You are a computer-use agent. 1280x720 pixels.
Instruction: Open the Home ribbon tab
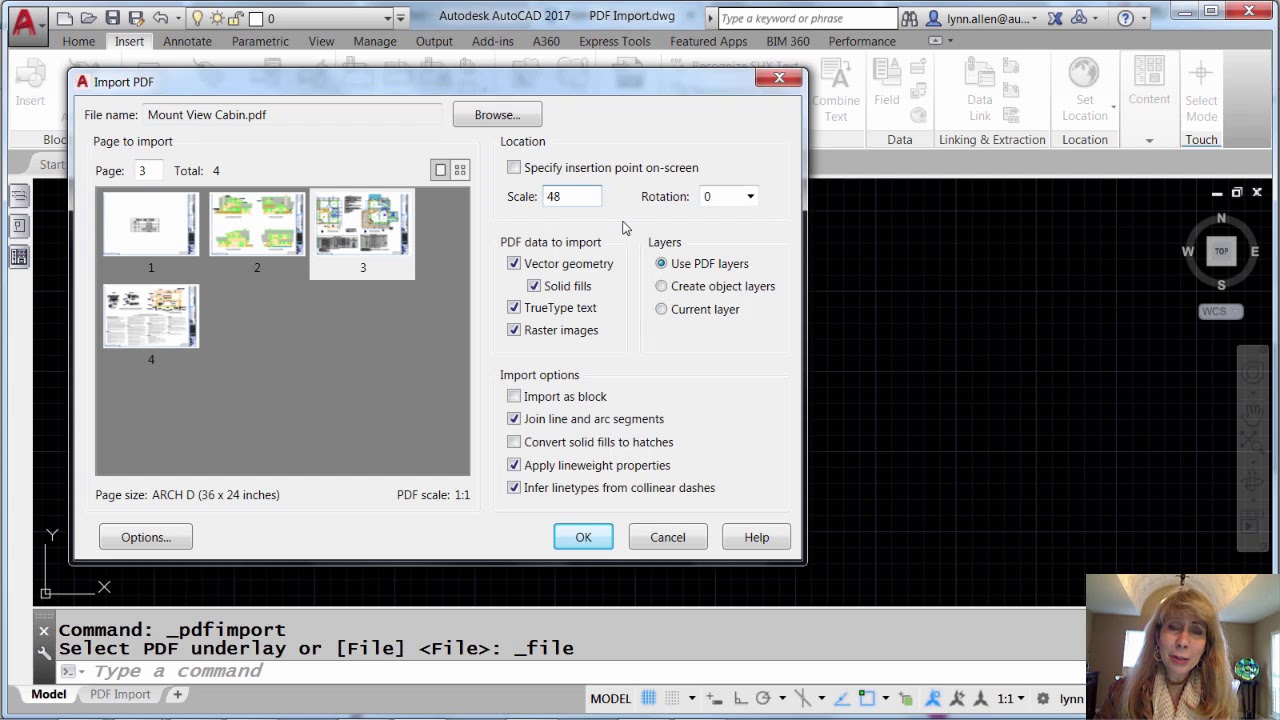[x=78, y=41]
